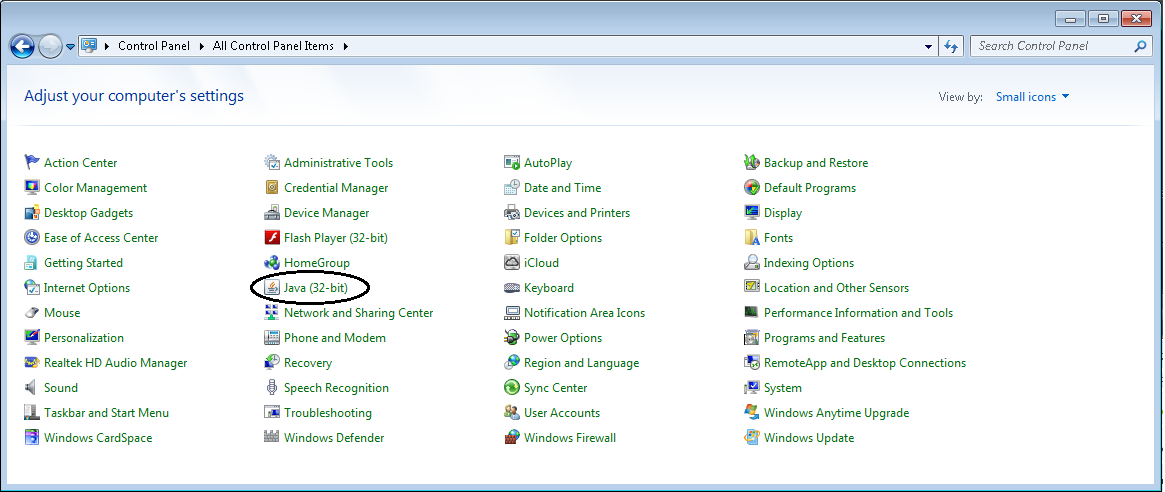Click the Windows Update icon
This screenshot has height=492, width=1165.
coord(752,438)
